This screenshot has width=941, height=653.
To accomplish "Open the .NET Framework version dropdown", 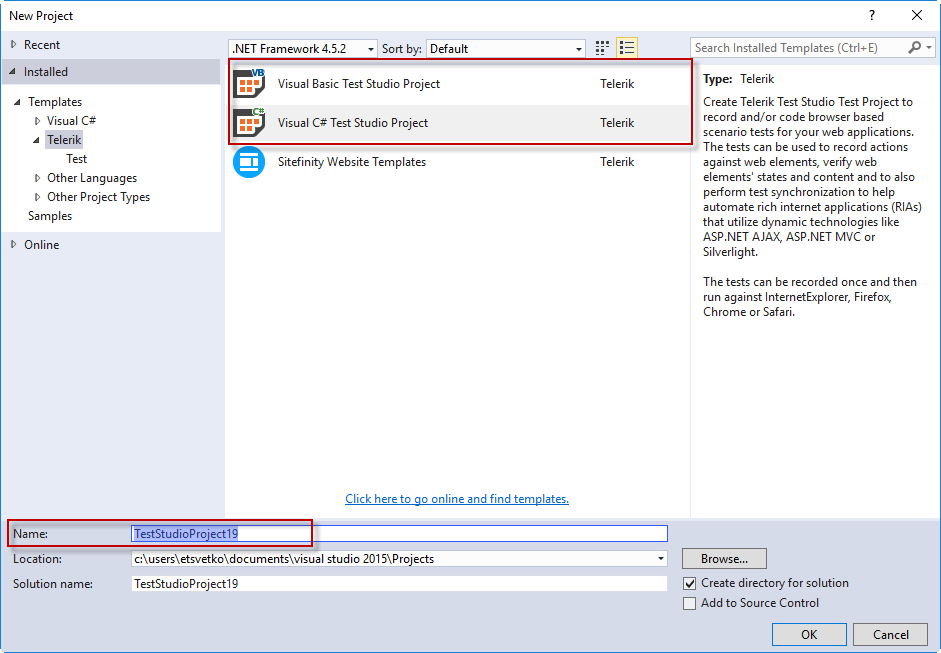I will click(x=303, y=49).
